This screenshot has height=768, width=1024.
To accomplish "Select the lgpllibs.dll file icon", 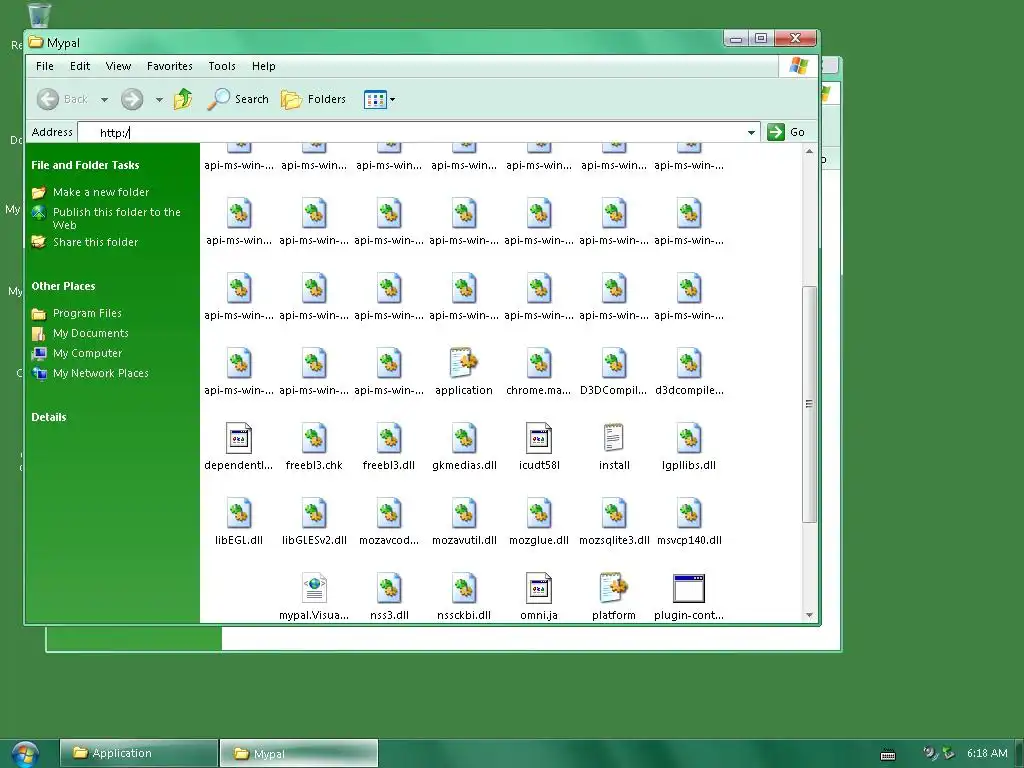I will tap(689, 438).
